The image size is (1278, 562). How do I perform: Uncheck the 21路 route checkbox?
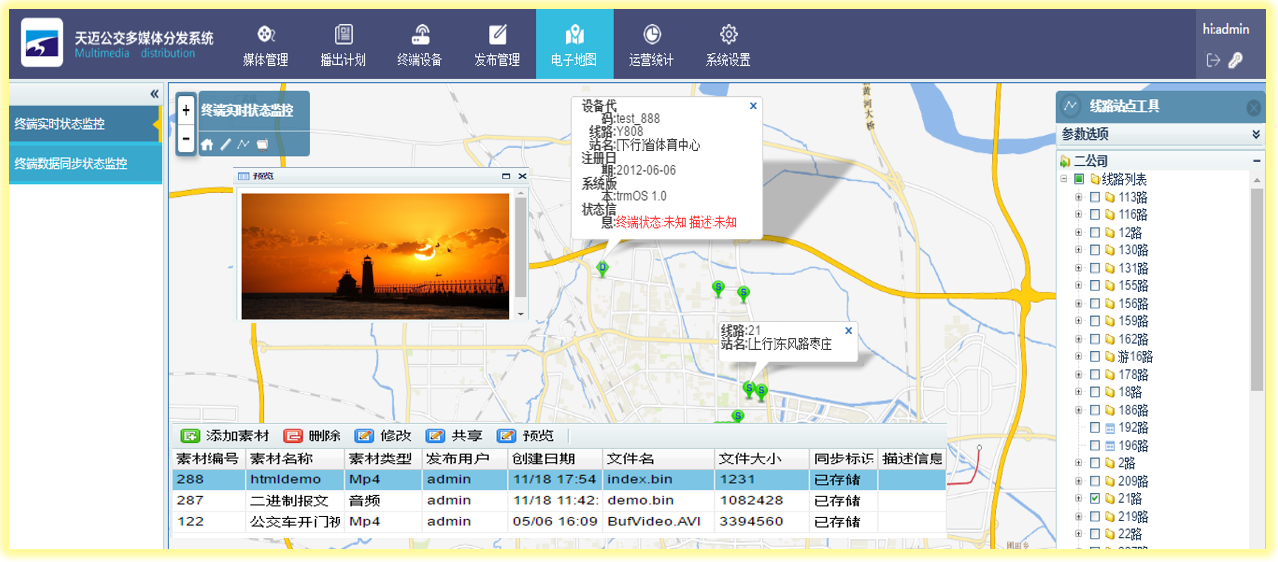click(1095, 498)
